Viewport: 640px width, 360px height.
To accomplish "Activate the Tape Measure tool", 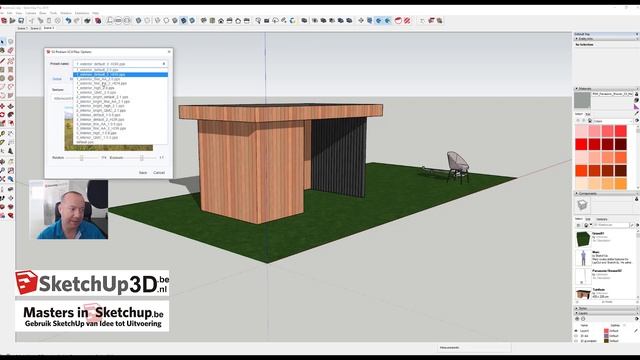I will point(2,133).
